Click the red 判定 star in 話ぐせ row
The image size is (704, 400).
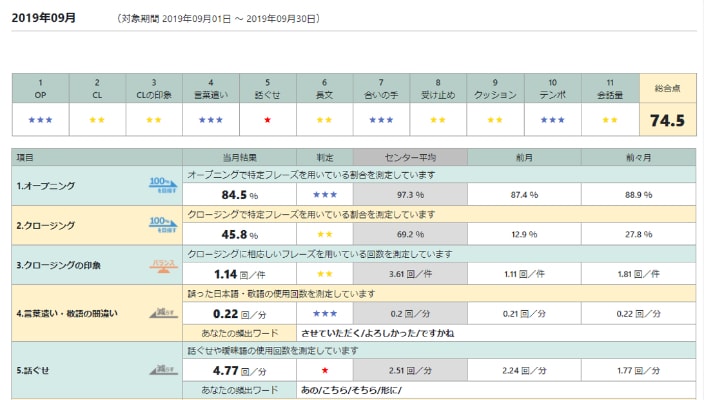click(x=325, y=370)
